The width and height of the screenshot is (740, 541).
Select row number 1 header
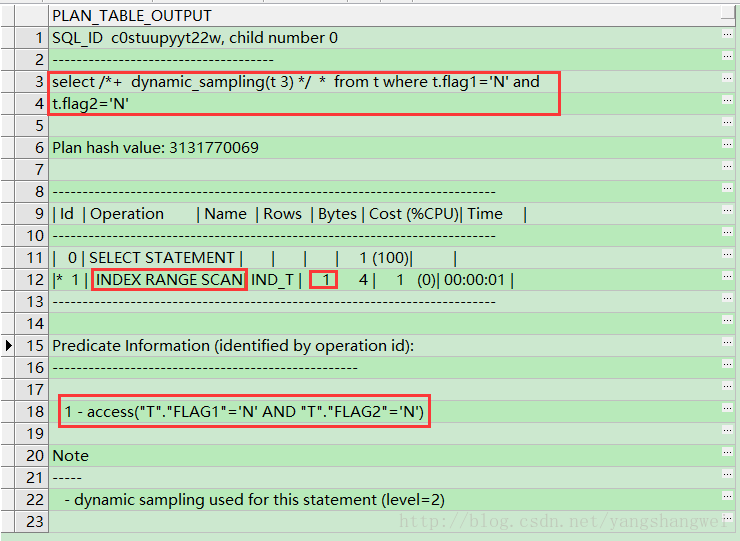click(x=32, y=38)
